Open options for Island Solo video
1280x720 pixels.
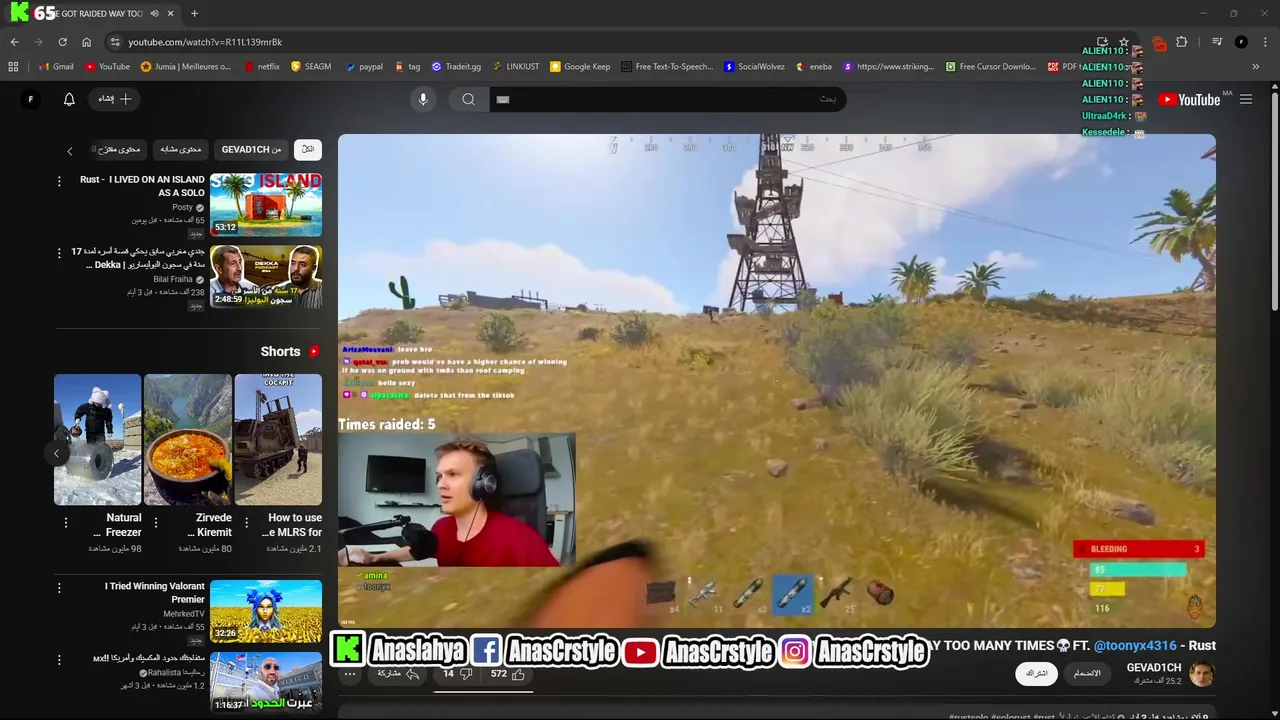[59, 181]
